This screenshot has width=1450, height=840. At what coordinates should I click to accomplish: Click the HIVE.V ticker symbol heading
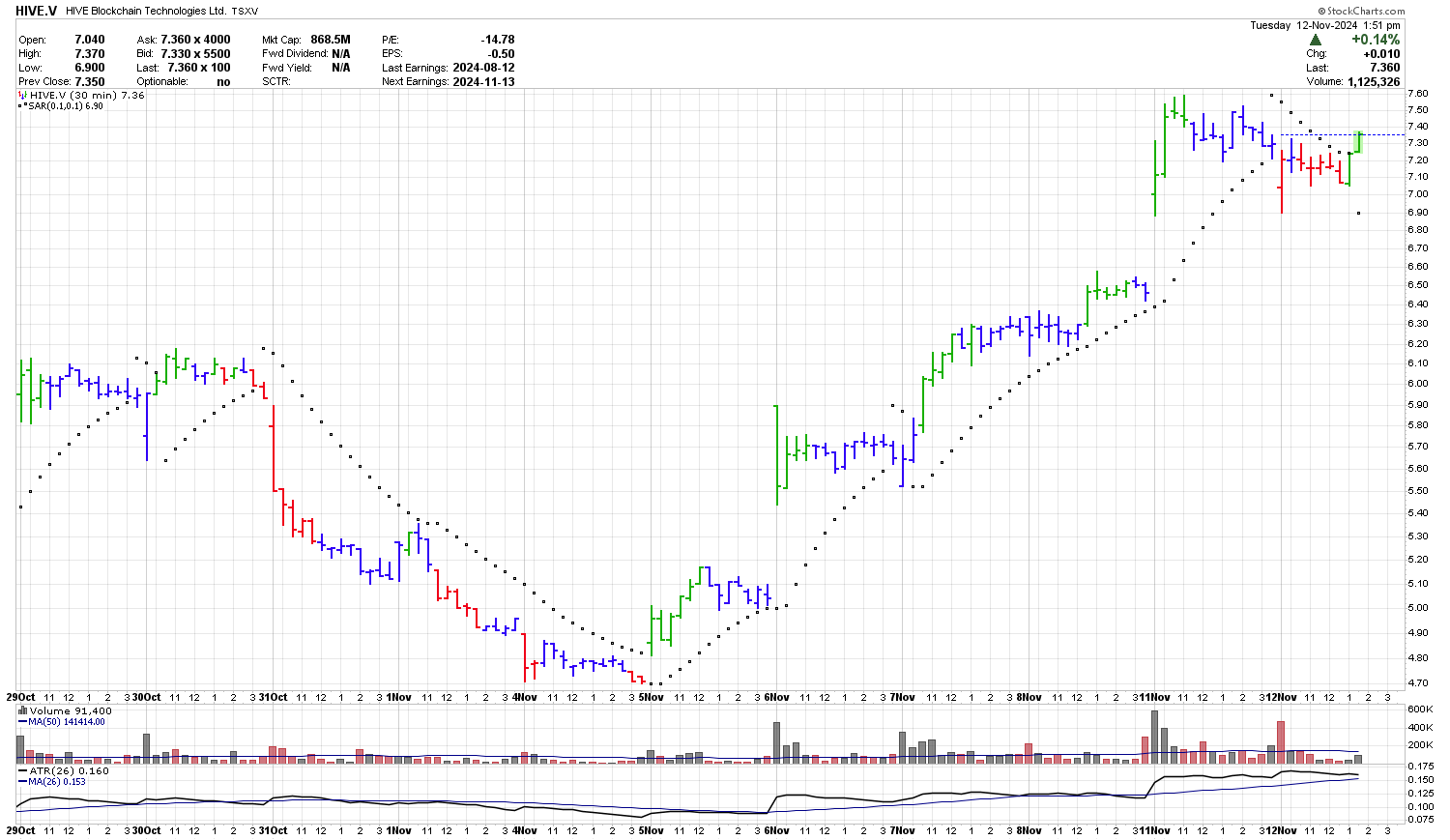(x=36, y=11)
